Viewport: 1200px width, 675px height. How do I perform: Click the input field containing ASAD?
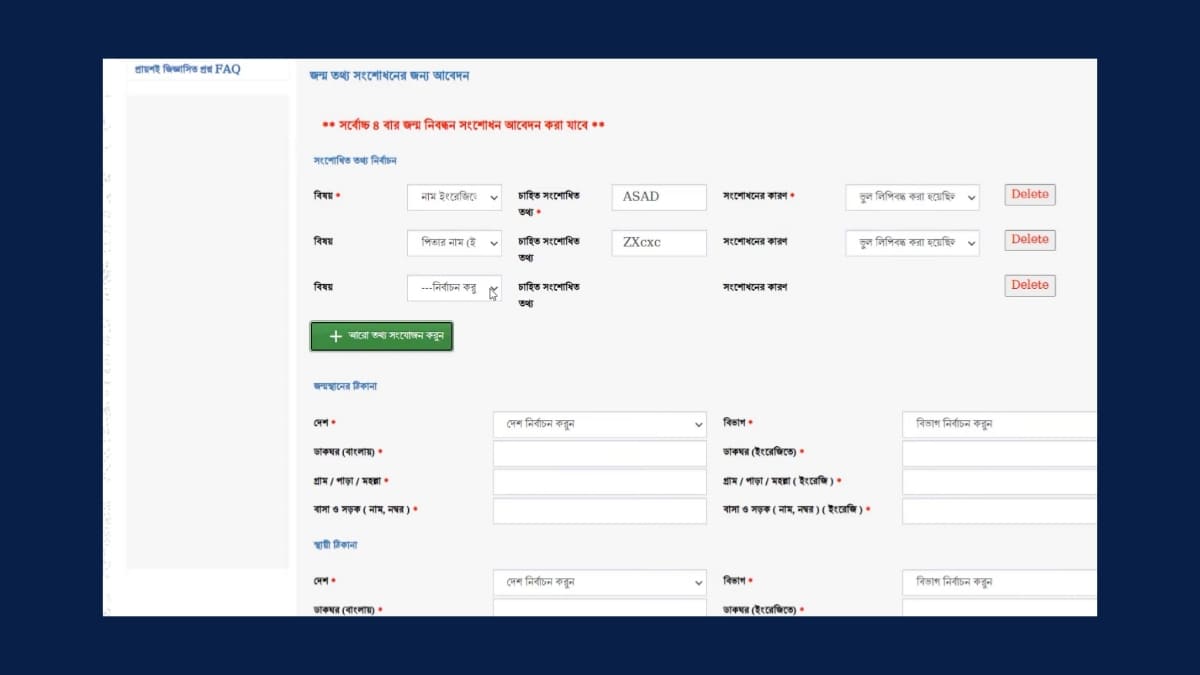click(659, 197)
